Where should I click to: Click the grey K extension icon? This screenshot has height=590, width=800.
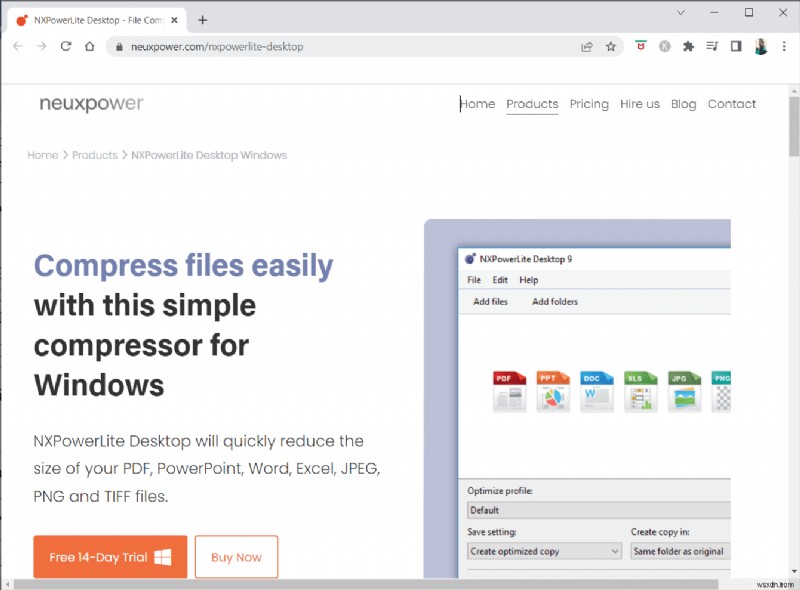point(664,46)
